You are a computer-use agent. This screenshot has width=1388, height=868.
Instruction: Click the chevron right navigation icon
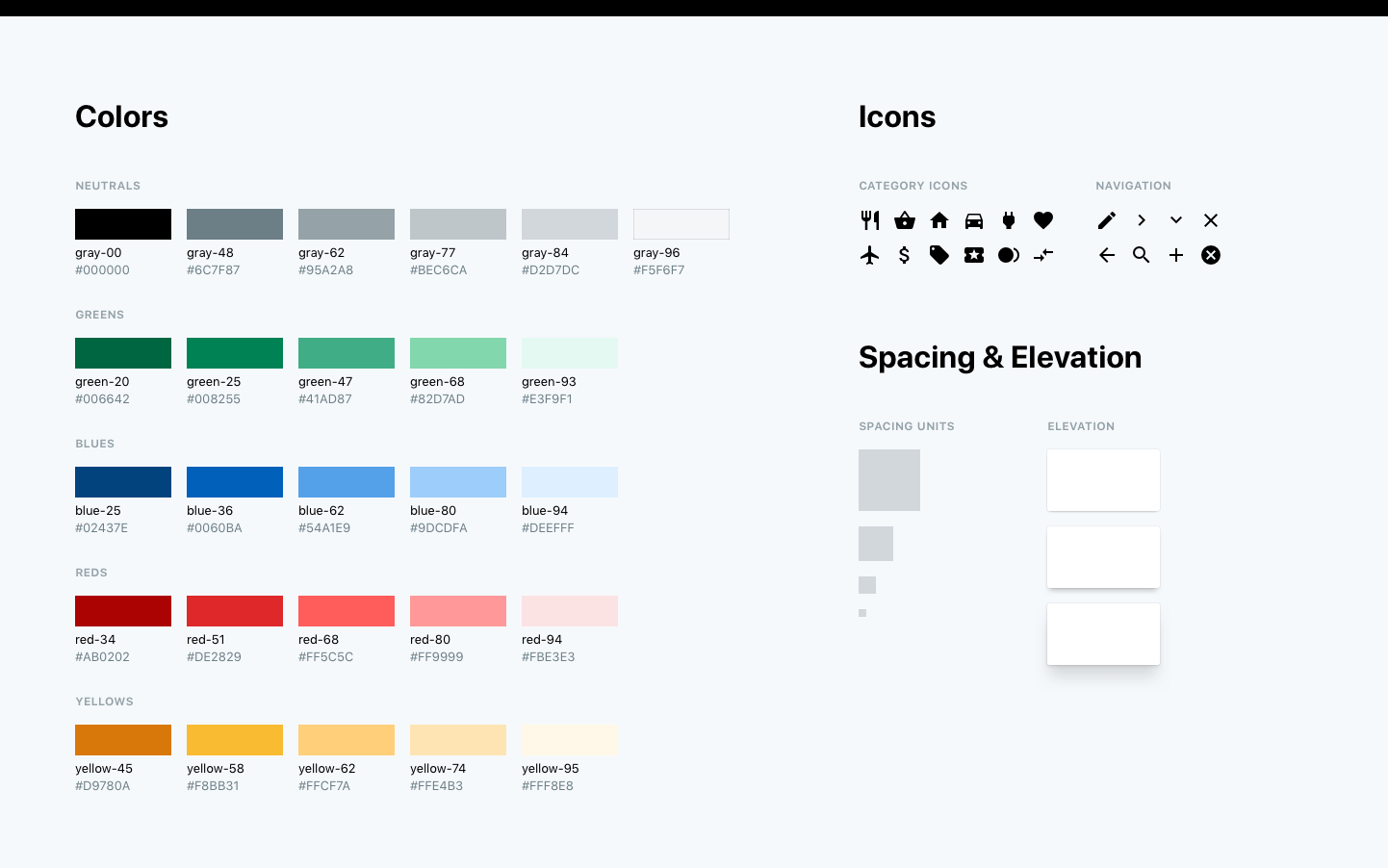pyautogui.click(x=1142, y=220)
